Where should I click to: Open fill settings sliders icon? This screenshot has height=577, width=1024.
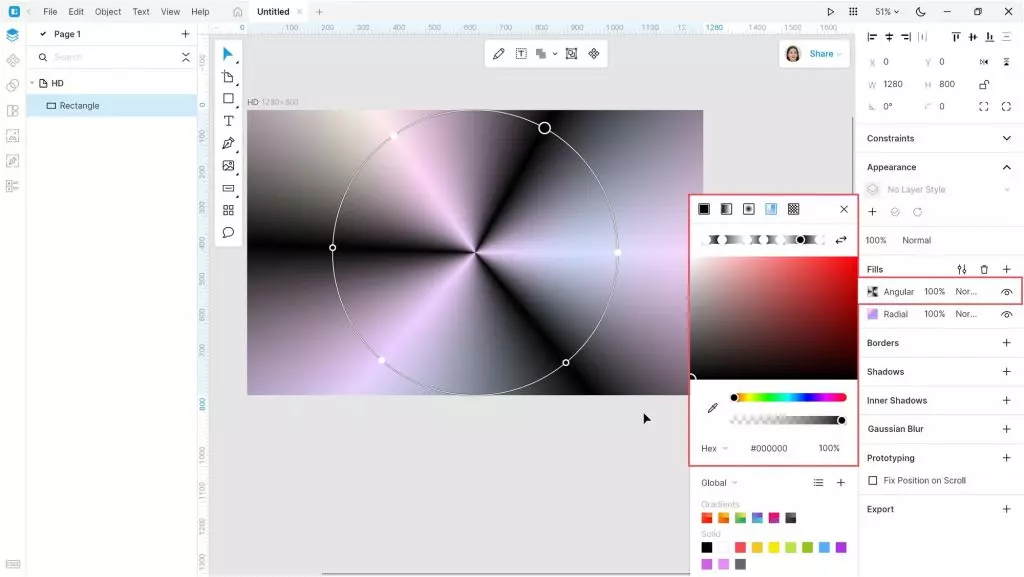[x=962, y=269]
